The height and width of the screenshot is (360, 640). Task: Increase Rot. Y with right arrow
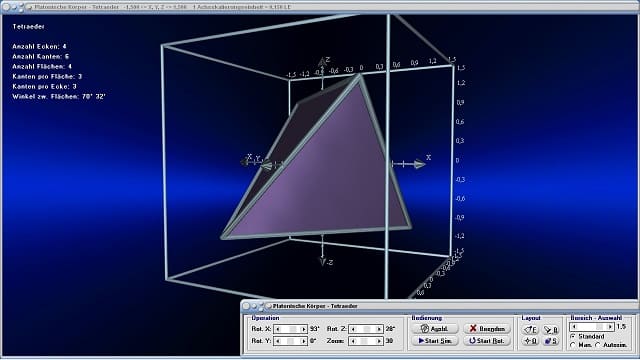(x=303, y=341)
